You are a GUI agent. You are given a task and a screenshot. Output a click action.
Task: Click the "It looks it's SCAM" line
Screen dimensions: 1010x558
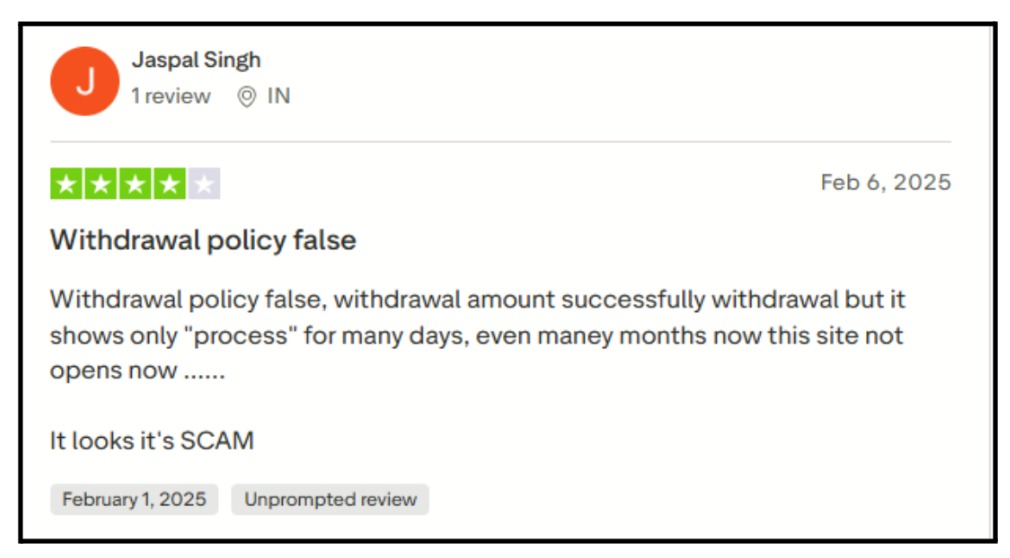point(152,440)
